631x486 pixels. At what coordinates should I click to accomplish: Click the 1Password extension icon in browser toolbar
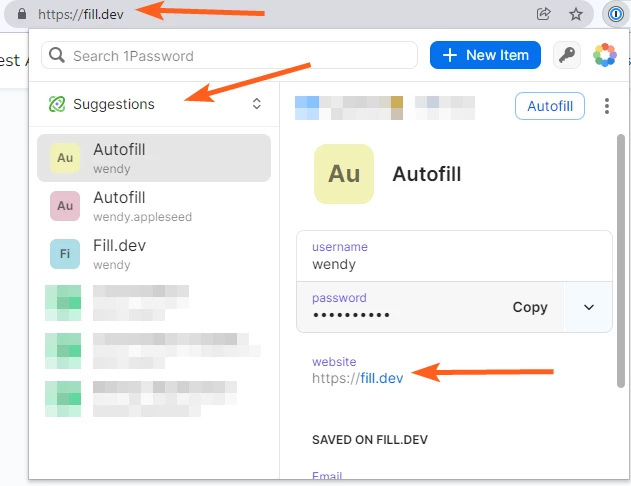(x=615, y=14)
